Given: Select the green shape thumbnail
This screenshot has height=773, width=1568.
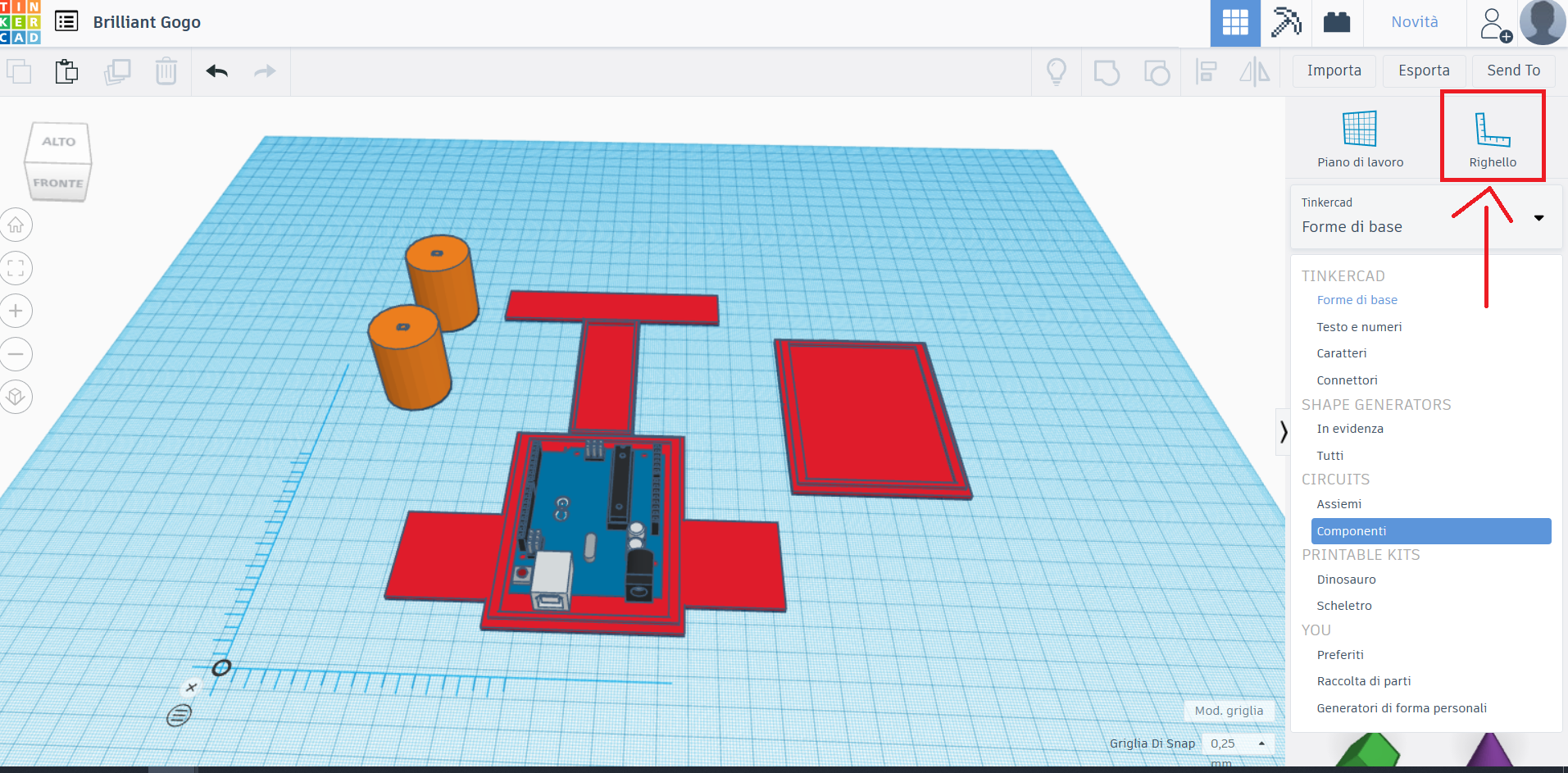Looking at the screenshot, I should coord(1368,750).
